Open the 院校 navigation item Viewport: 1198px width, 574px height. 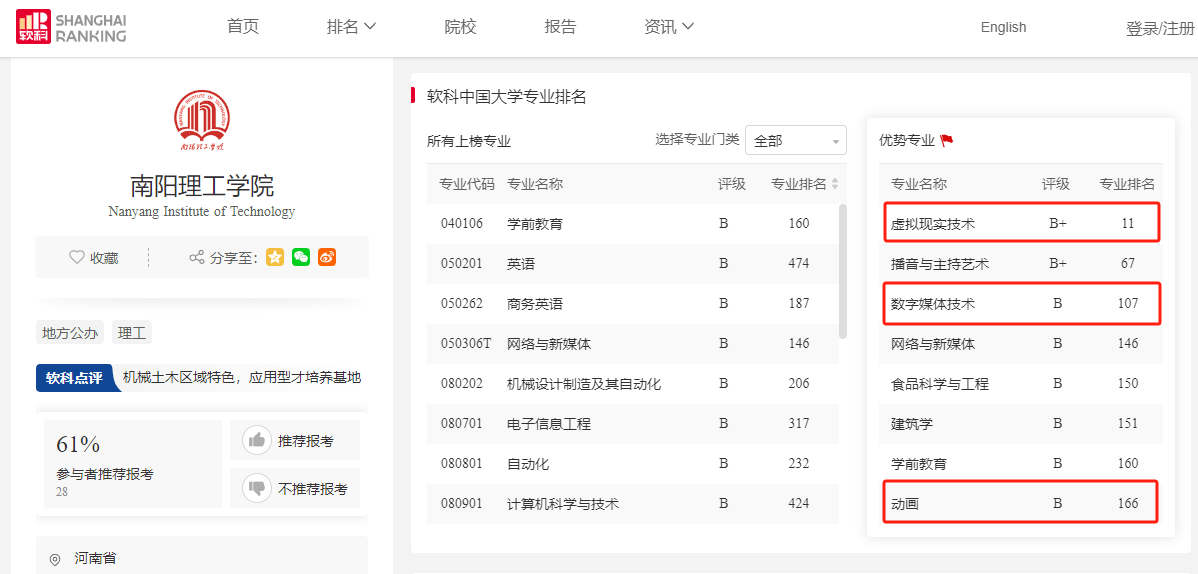pos(460,27)
